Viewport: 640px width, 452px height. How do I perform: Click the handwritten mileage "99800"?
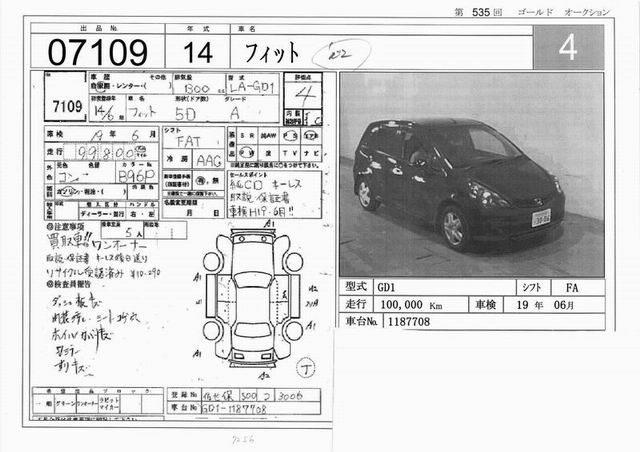(106, 153)
